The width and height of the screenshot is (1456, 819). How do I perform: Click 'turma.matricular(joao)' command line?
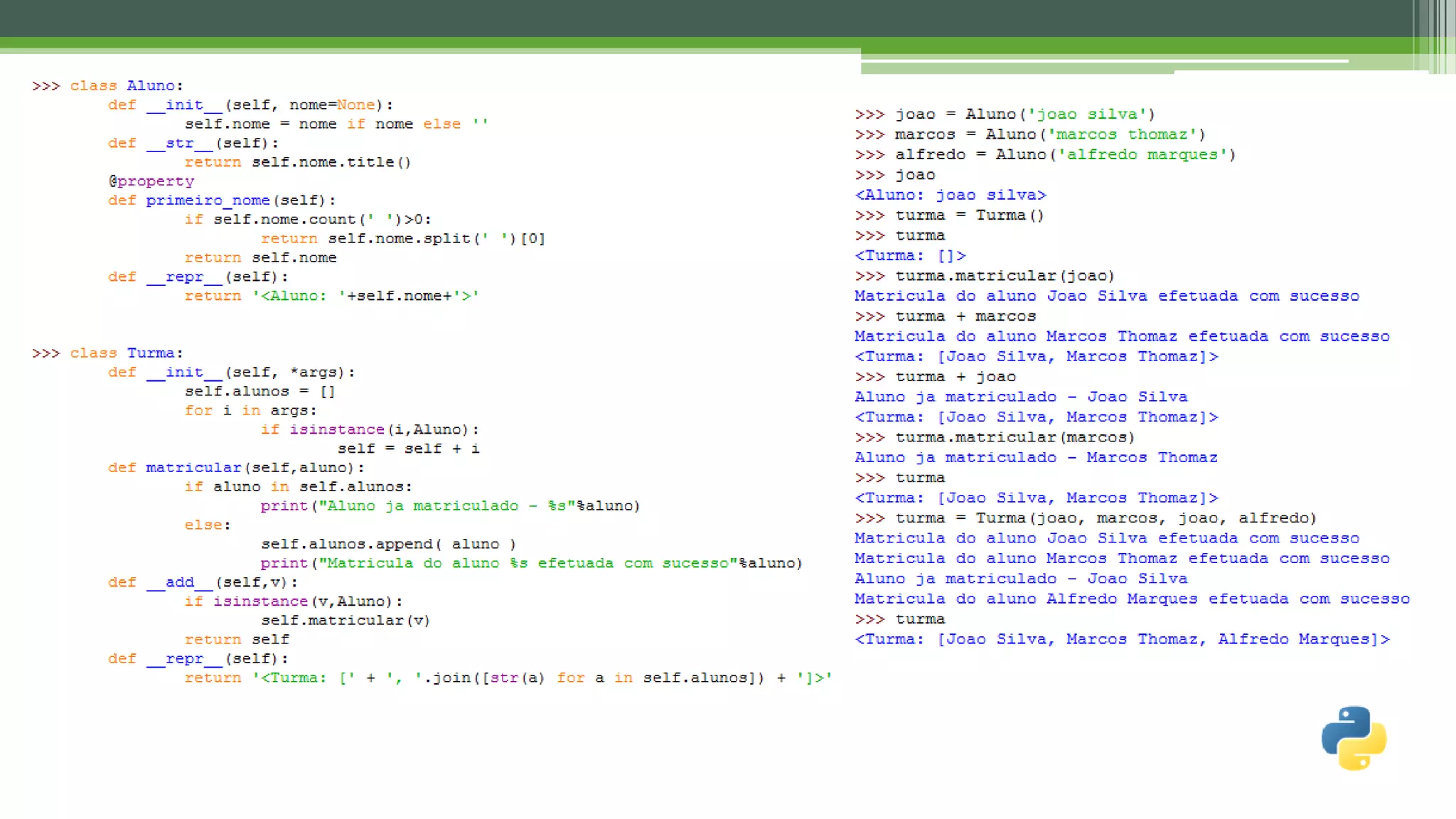point(1004,276)
